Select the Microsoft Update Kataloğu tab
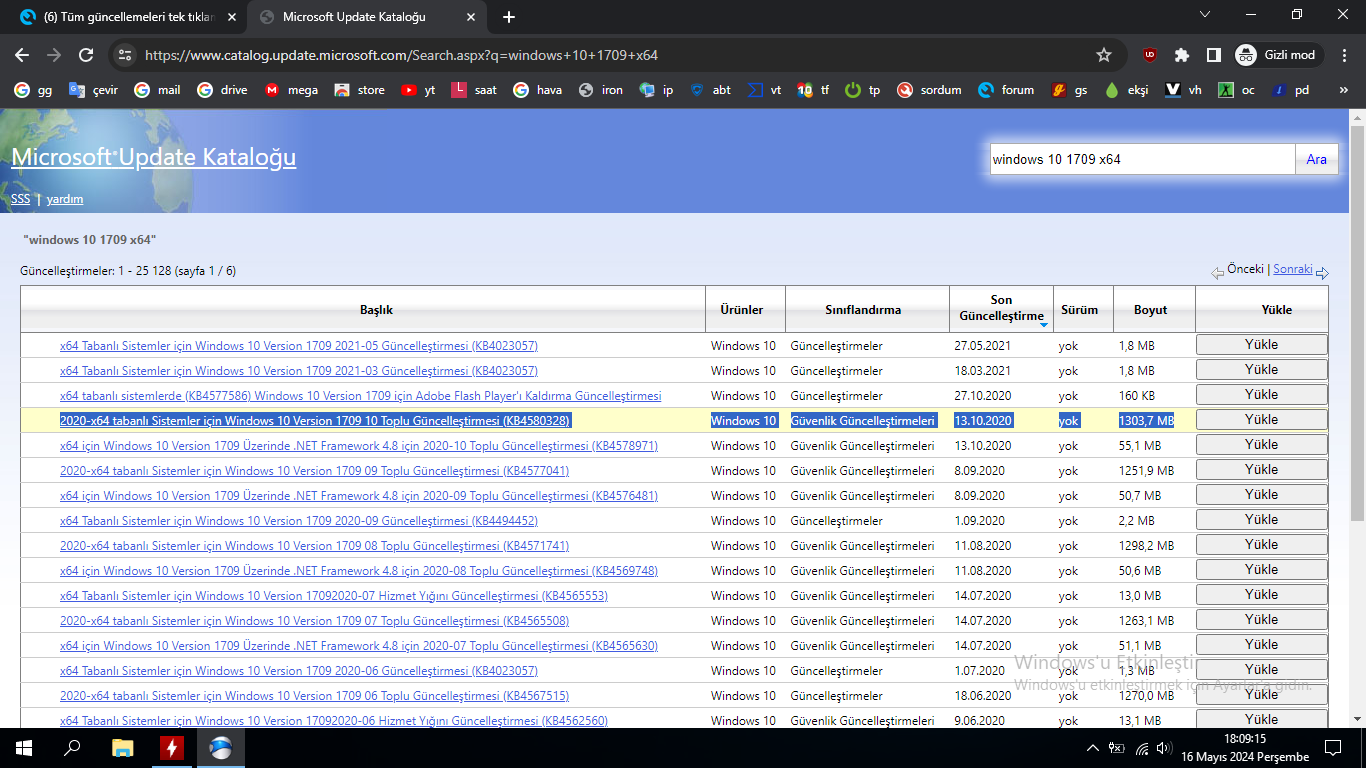The image size is (1366, 768). pos(367,17)
